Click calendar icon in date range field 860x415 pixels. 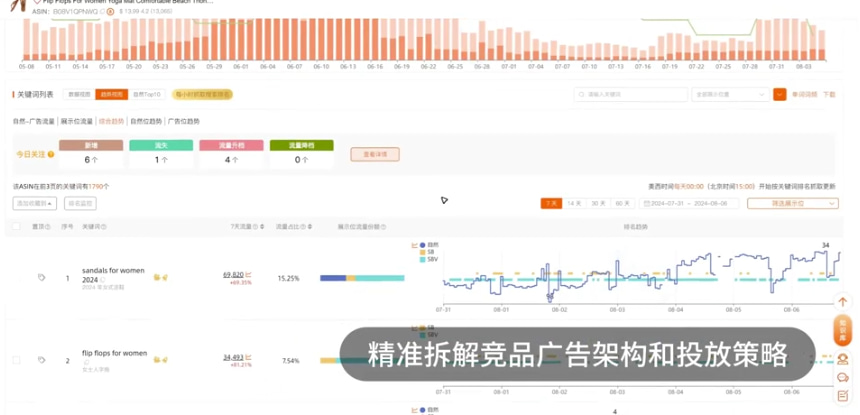click(647, 203)
